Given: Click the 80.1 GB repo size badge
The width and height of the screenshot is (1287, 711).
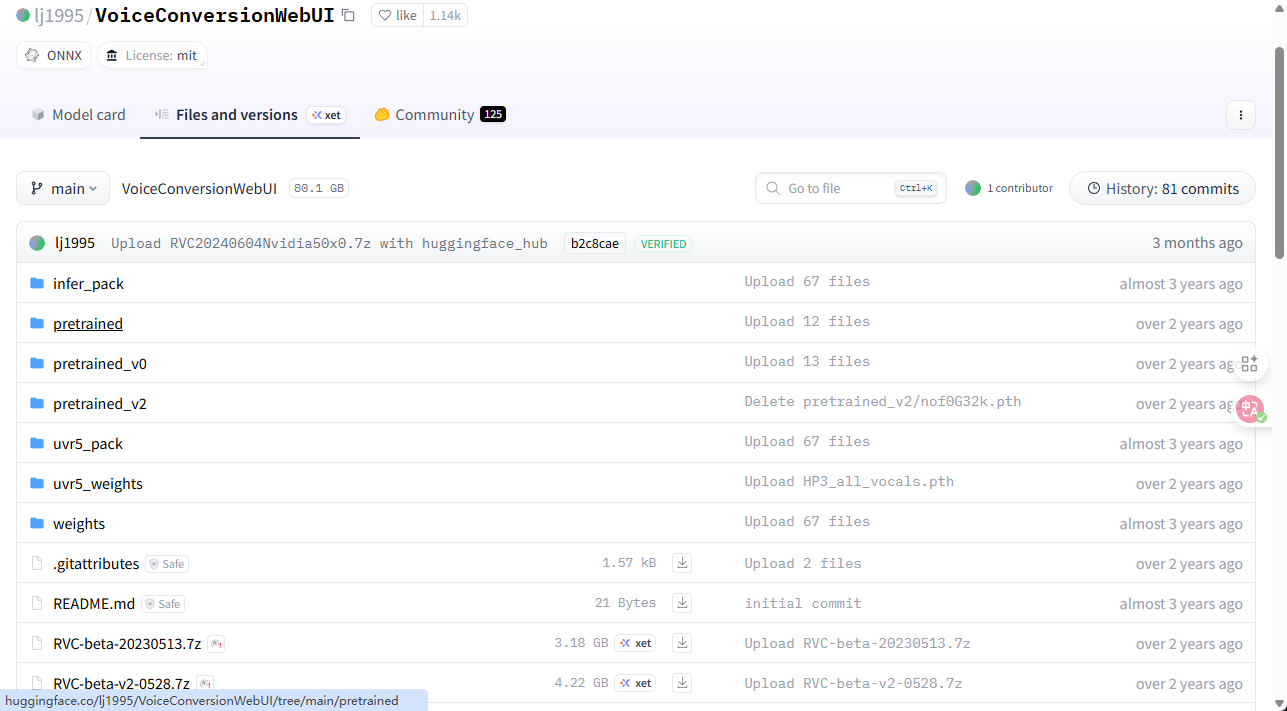Looking at the screenshot, I should [x=319, y=188].
